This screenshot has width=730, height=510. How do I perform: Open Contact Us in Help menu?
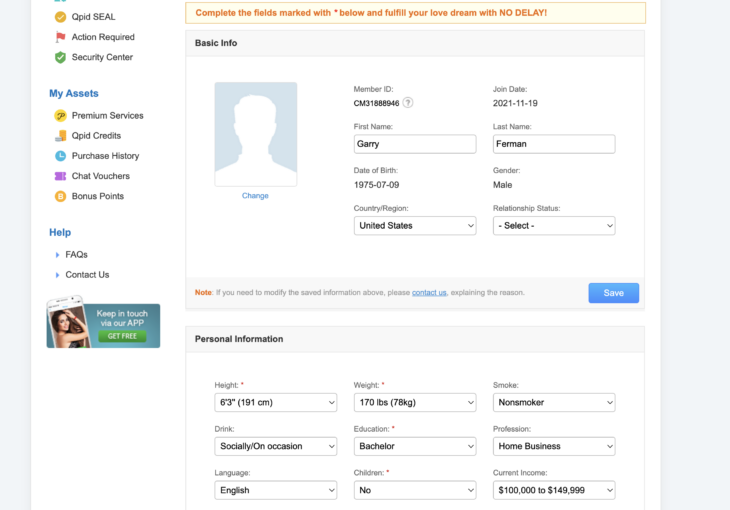pyautogui.click(x=87, y=275)
